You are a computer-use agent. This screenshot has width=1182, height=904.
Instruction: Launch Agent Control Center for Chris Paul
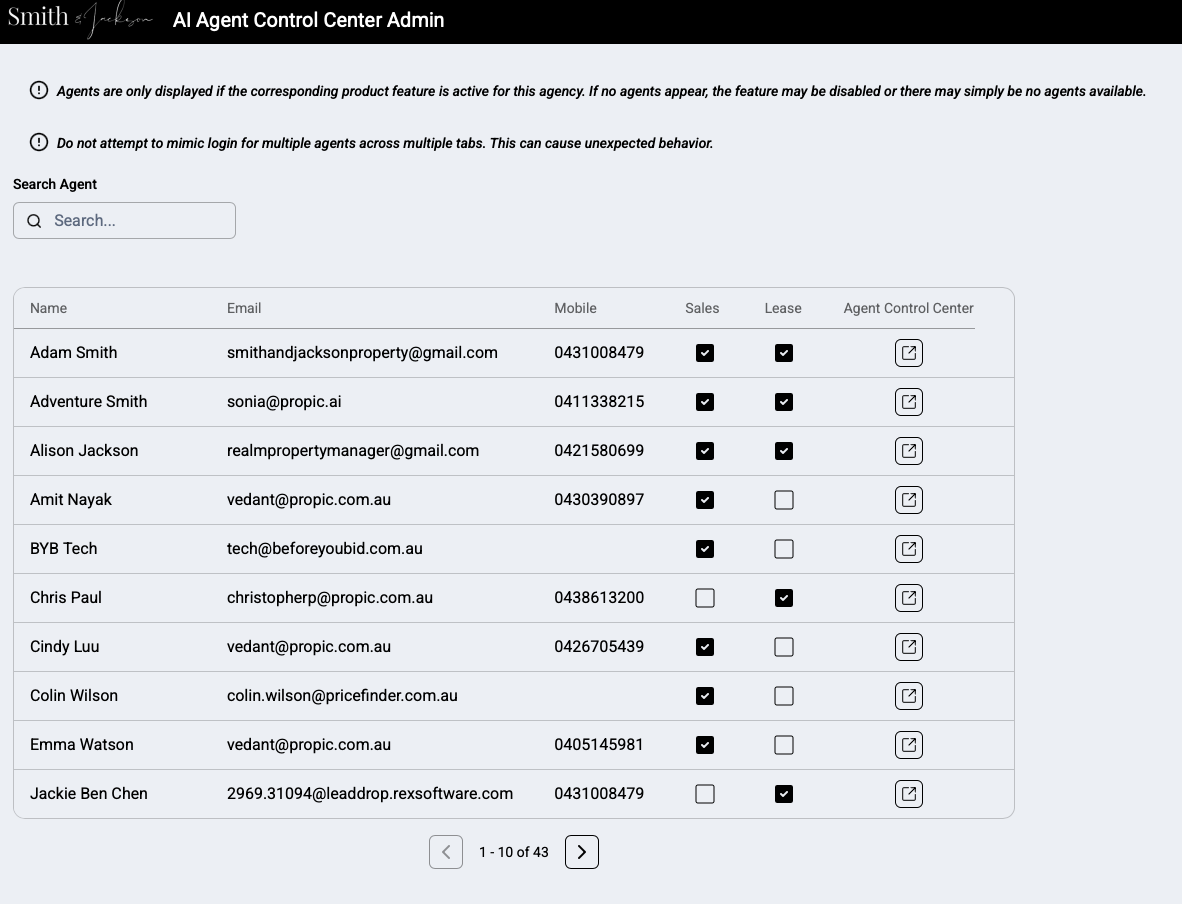tap(908, 597)
